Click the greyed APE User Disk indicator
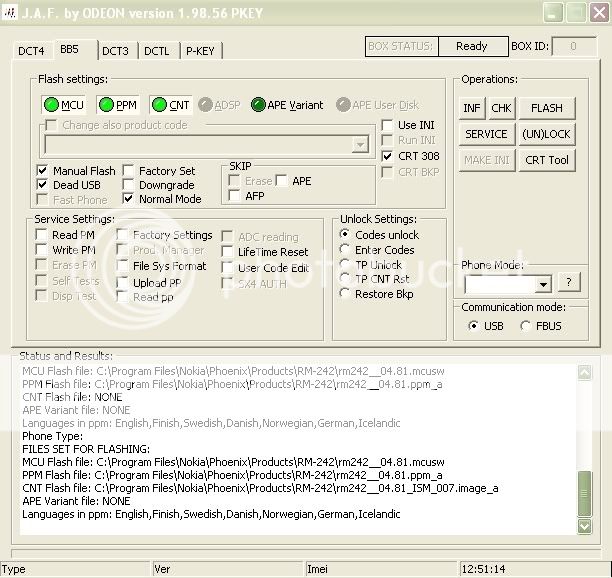The image size is (612, 578). (x=377, y=105)
